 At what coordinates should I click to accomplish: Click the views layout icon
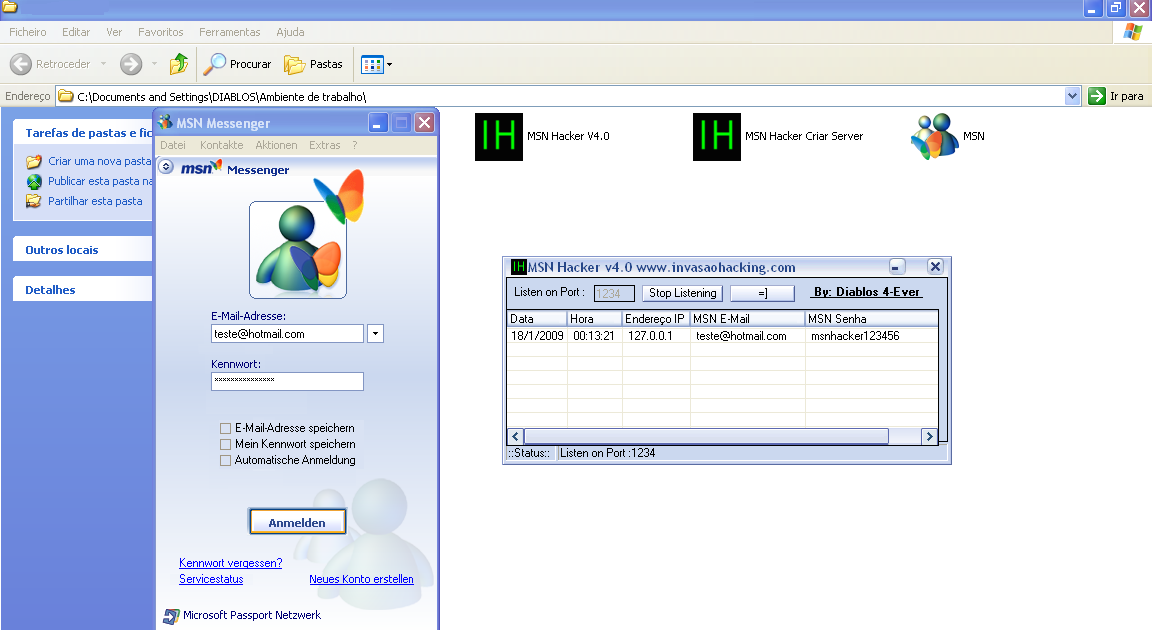click(x=372, y=65)
